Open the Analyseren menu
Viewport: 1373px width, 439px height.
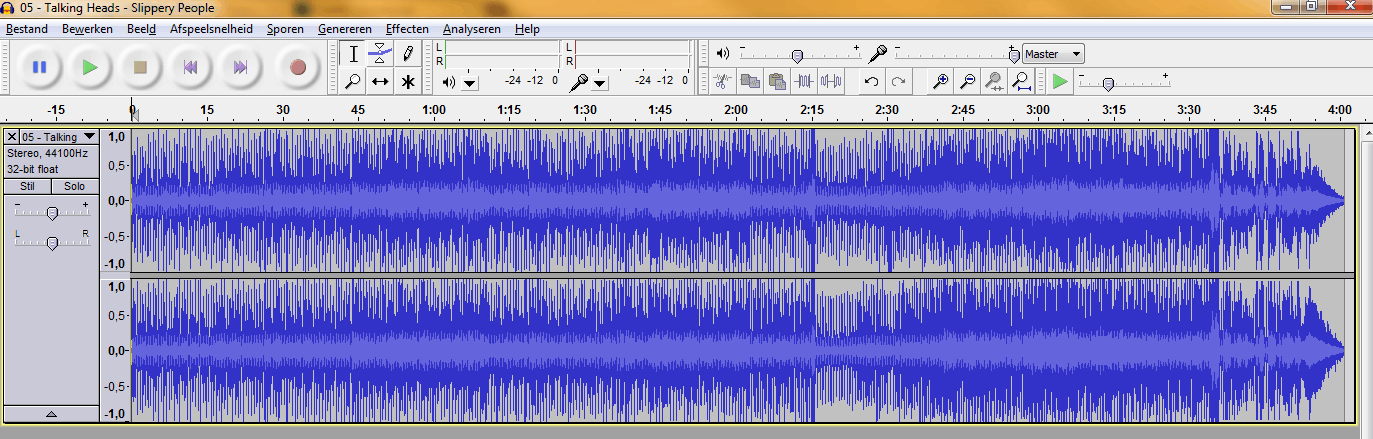click(472, 29)
